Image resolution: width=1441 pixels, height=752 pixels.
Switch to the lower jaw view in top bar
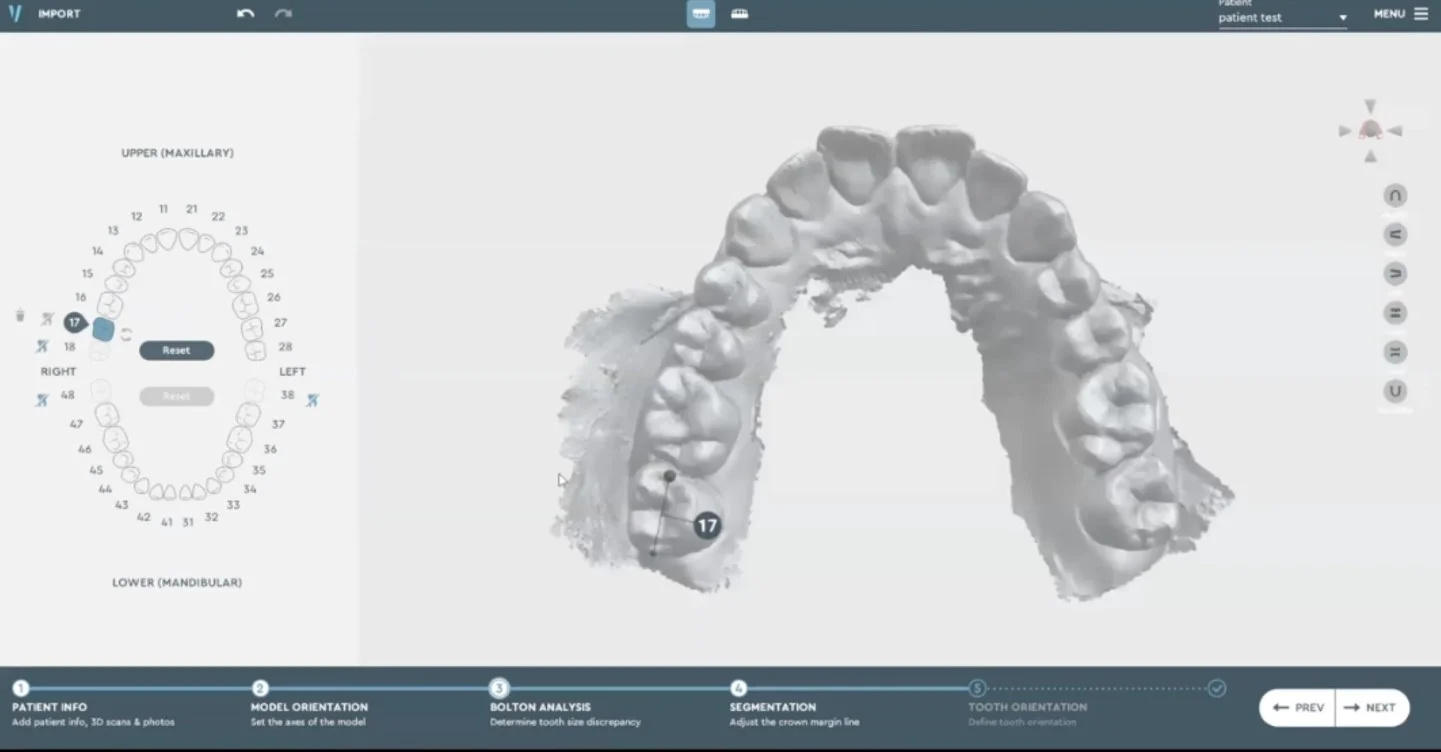pyautogui.click(x=739, y=14)
